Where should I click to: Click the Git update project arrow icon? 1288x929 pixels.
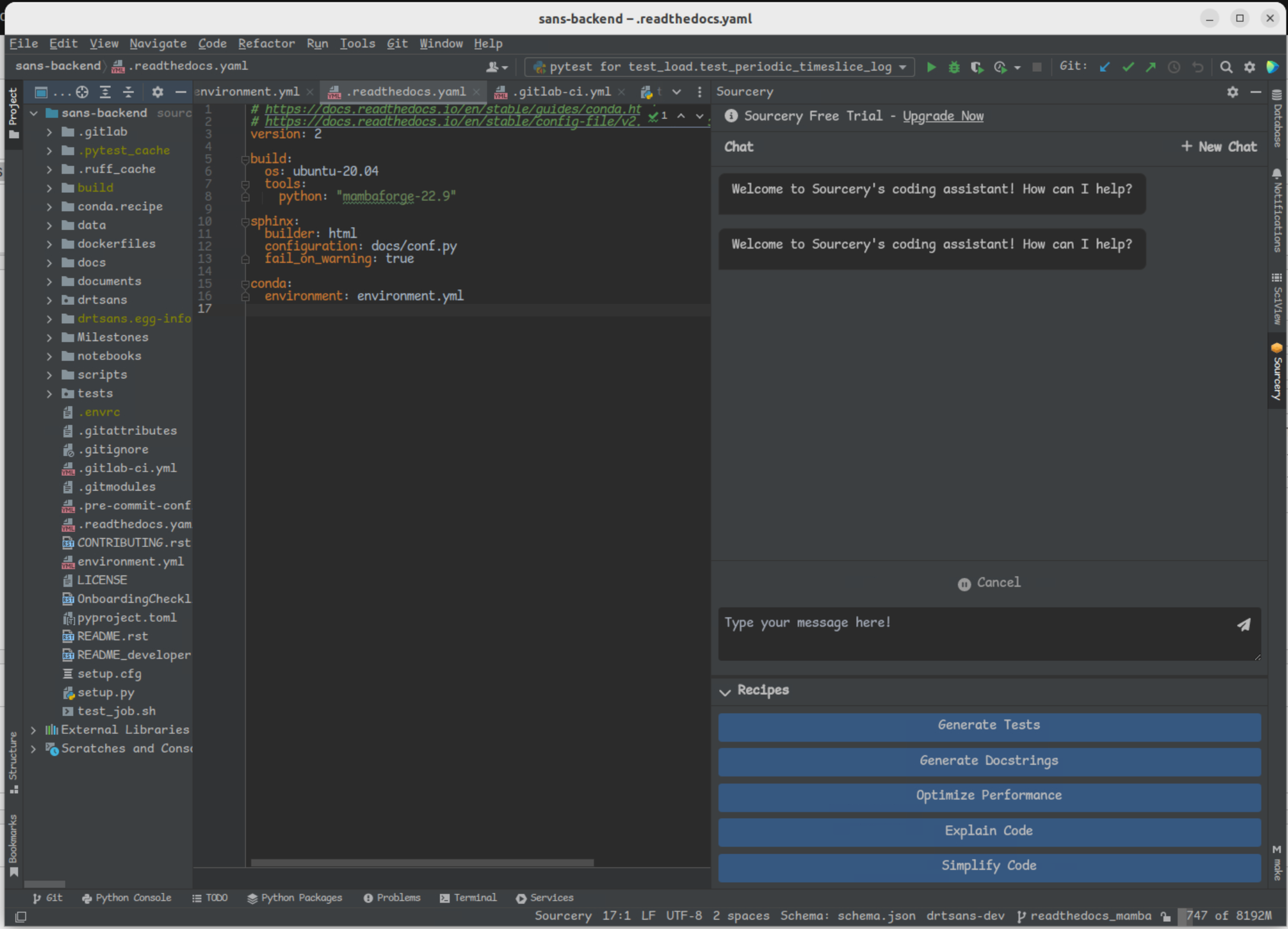(x=1104, y=67)
